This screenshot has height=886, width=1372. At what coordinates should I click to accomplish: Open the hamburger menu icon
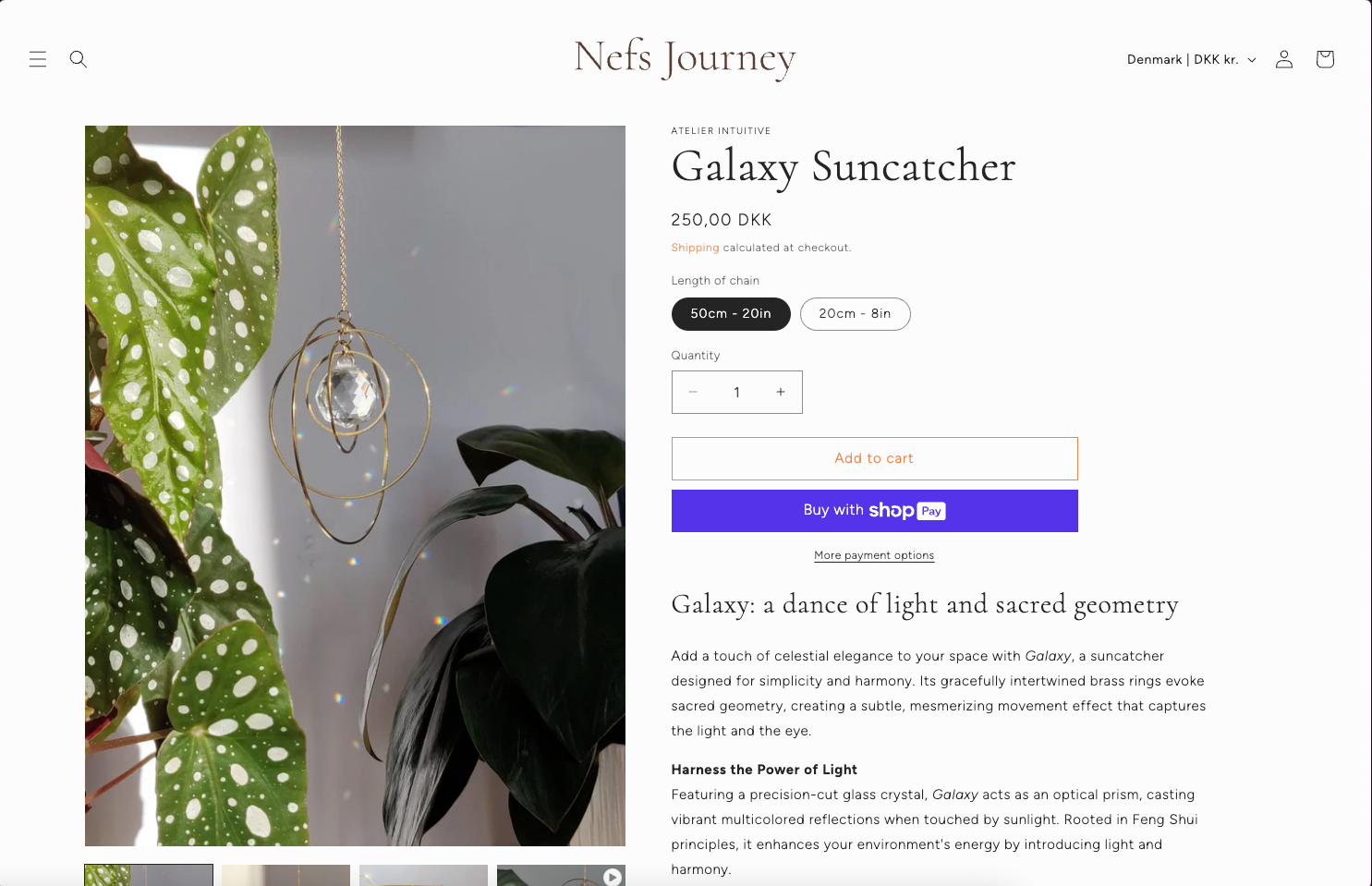pos(38,59)
